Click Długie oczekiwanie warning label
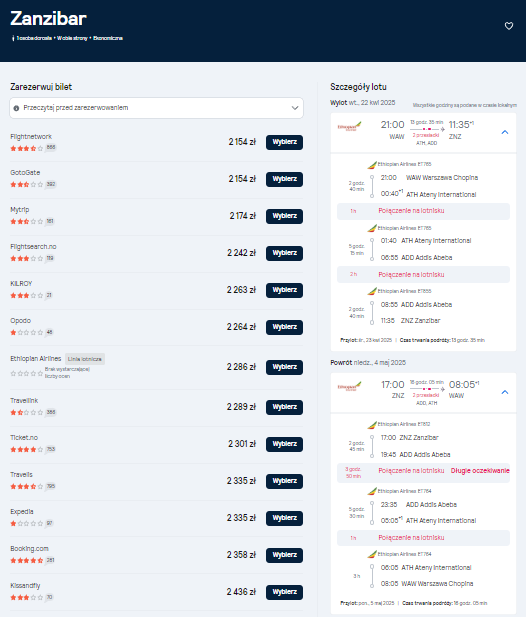The image size is (526, 617). click(480, 471)
